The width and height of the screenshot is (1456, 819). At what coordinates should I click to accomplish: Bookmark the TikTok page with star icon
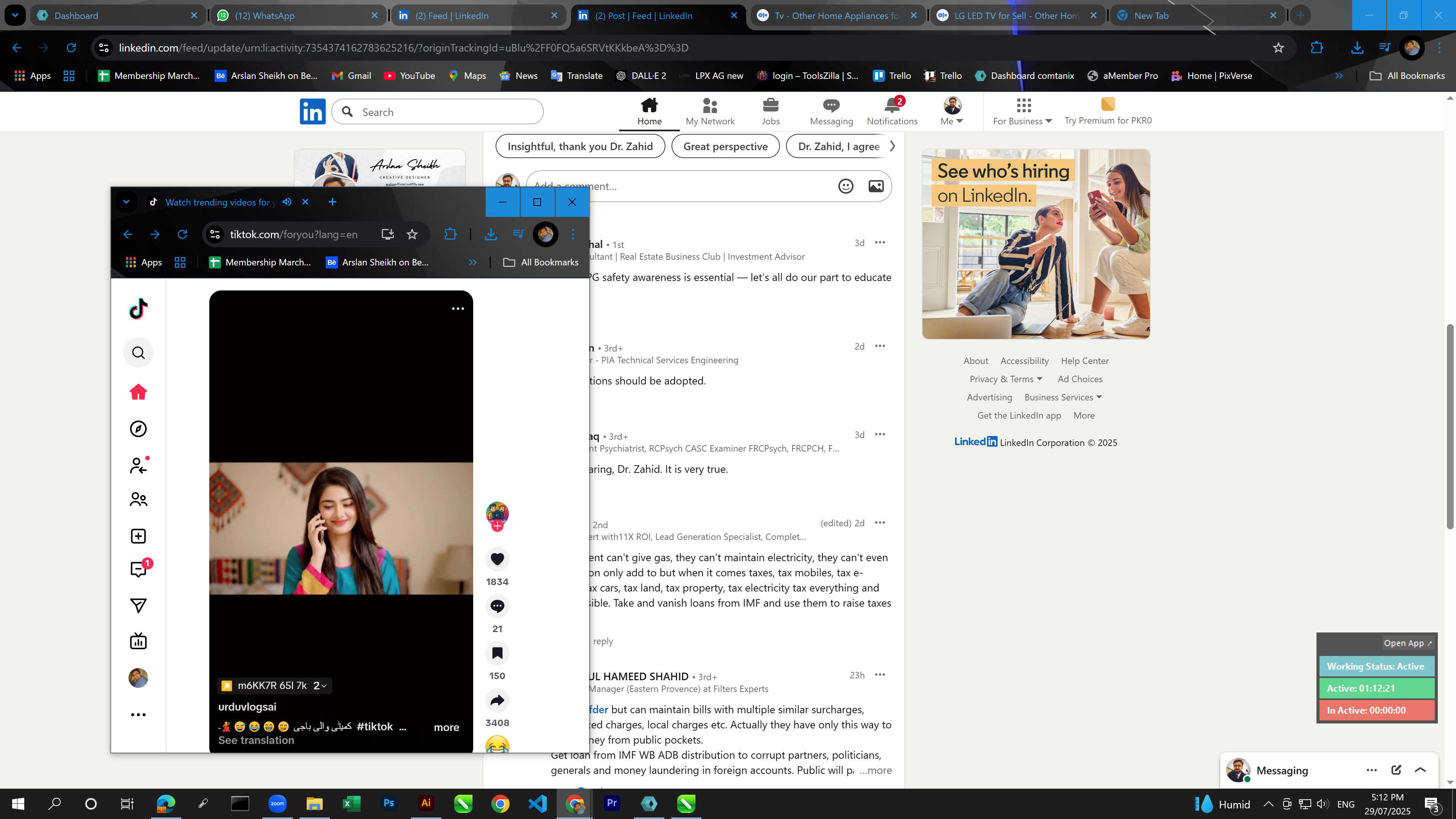(412, 234)
